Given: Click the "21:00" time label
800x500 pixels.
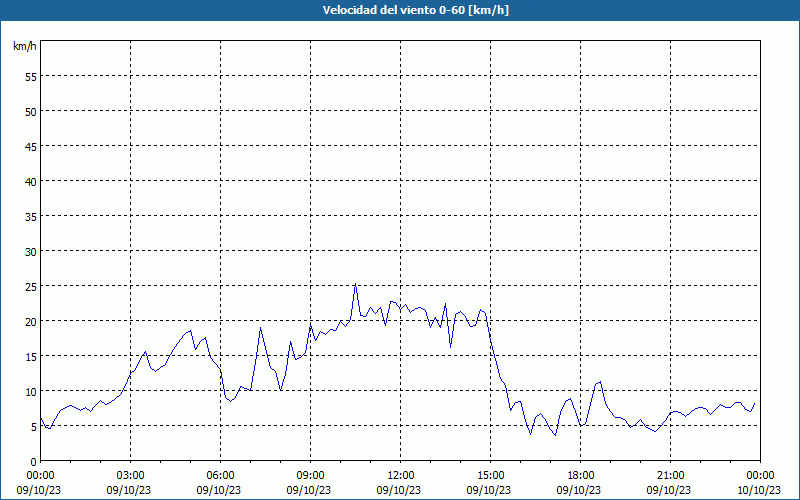Looking at the screenshot, I should pos(670,476).
